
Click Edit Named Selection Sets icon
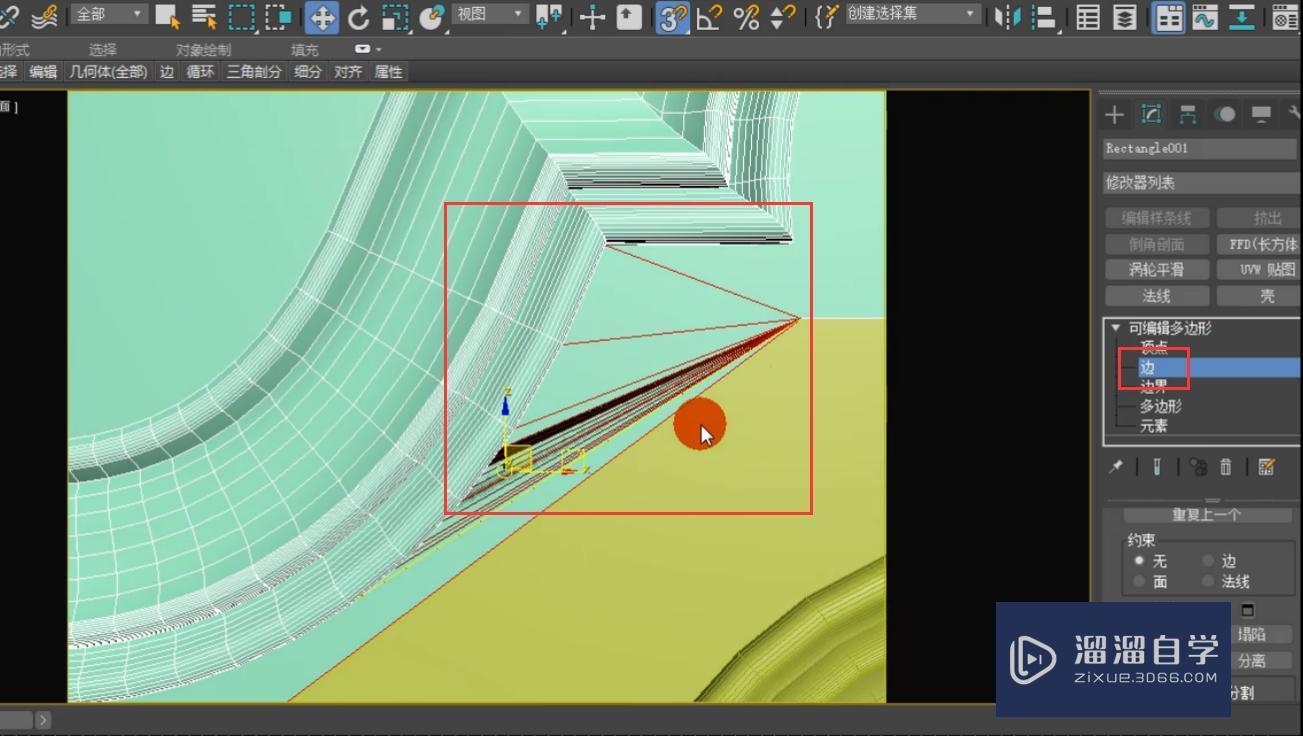pyautogui.click(x=826, y=16)
